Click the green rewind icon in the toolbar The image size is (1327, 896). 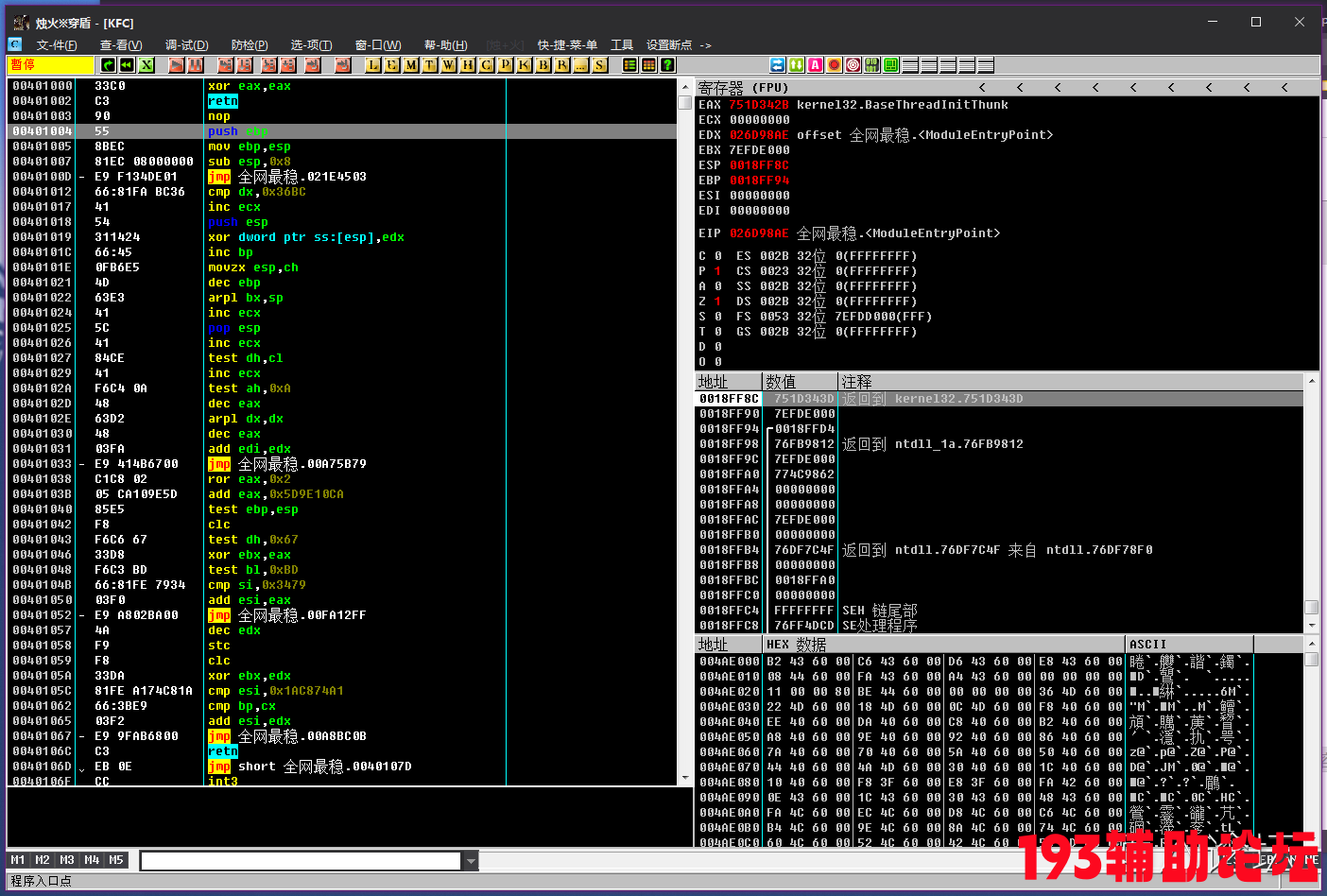(128, 65)
